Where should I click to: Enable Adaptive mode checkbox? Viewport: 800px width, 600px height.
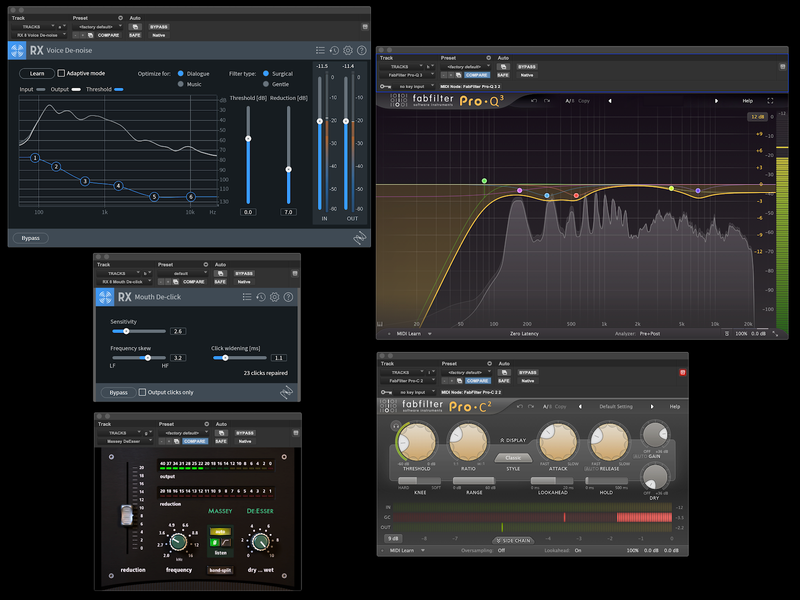tap(61, 73)
